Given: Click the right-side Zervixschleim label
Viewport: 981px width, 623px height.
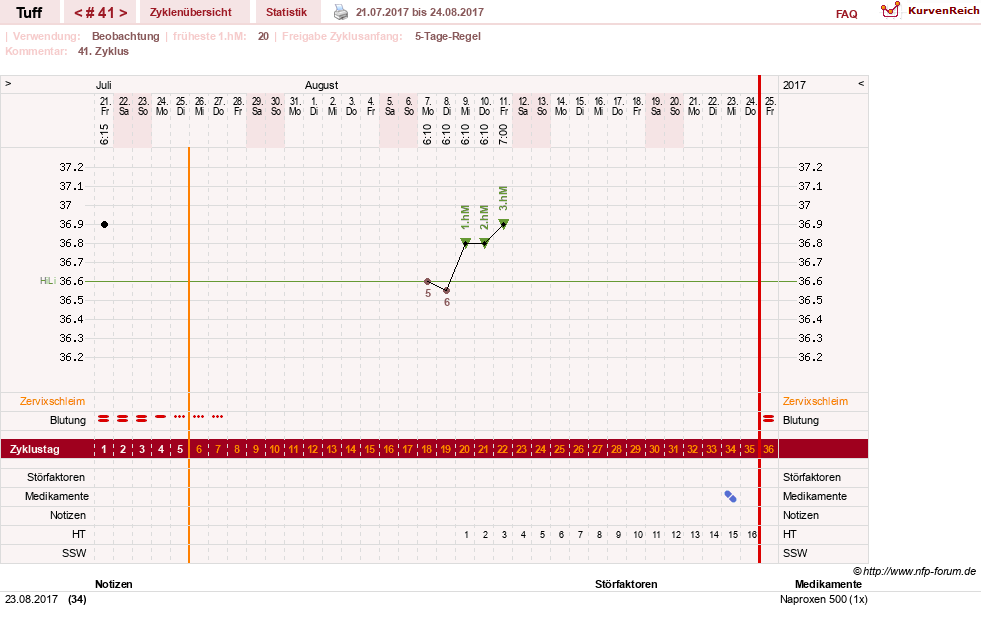Looking at the screenshot, I should point(815,401).
